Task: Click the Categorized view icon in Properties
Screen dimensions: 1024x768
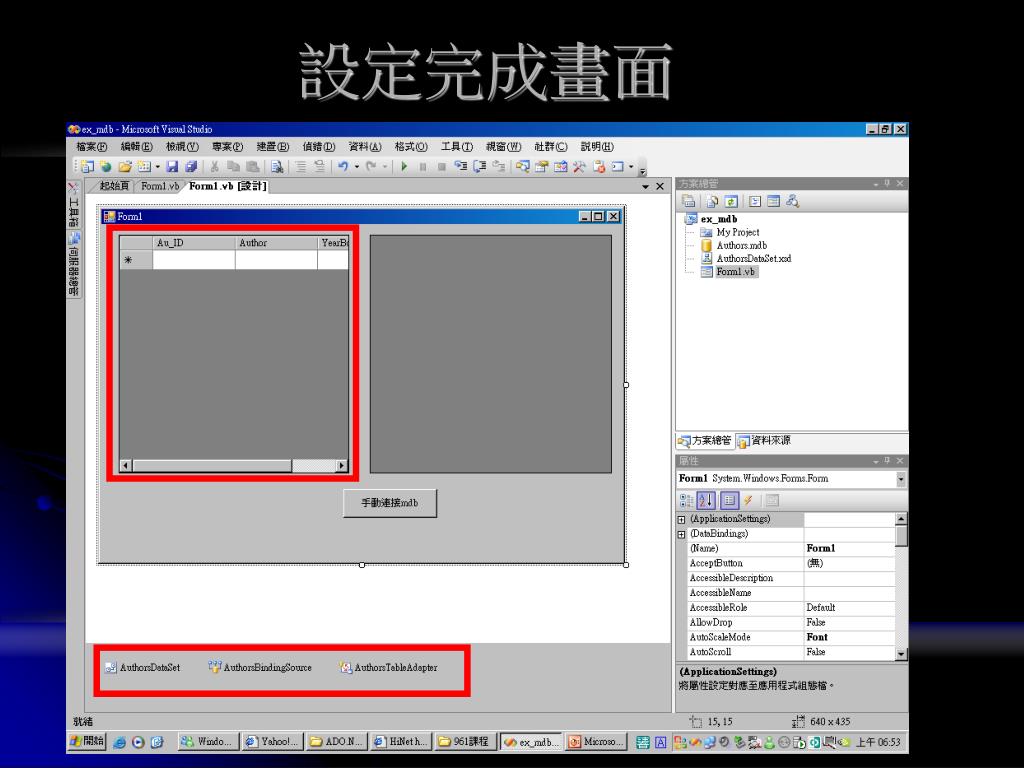Action: pos(686,501)
